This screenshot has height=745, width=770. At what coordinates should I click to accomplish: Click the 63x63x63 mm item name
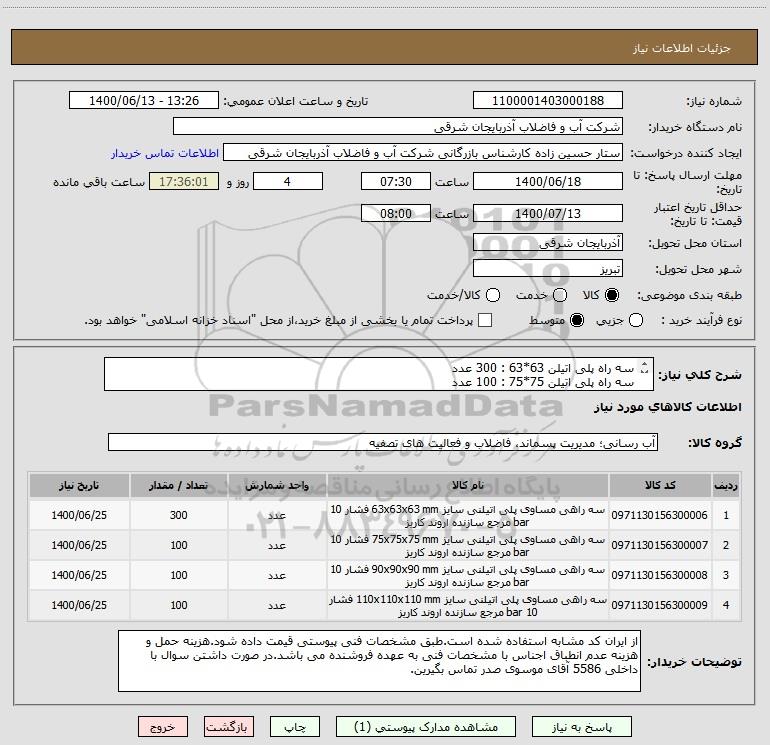[468, 516]
